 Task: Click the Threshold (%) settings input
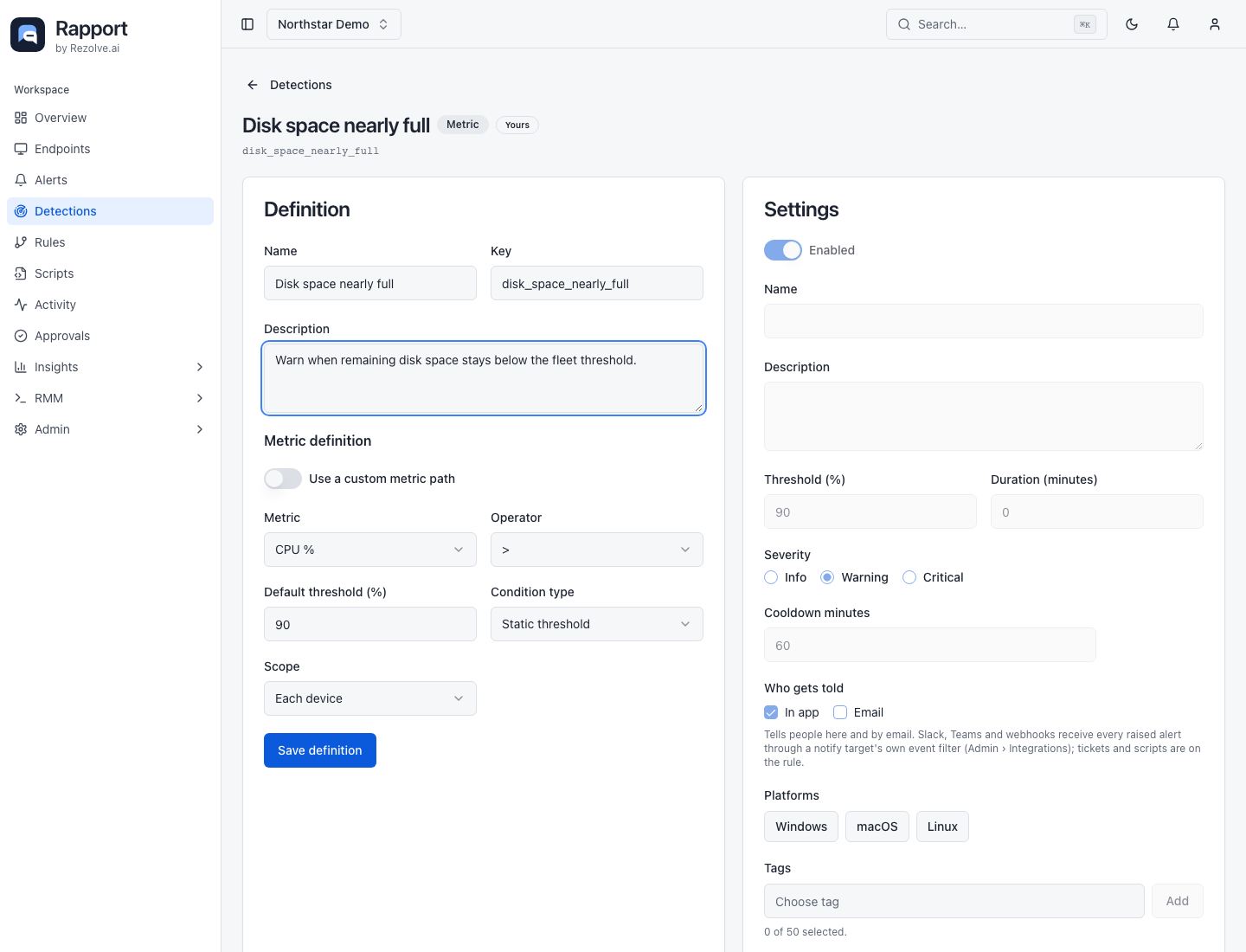[x=870, y=511]
